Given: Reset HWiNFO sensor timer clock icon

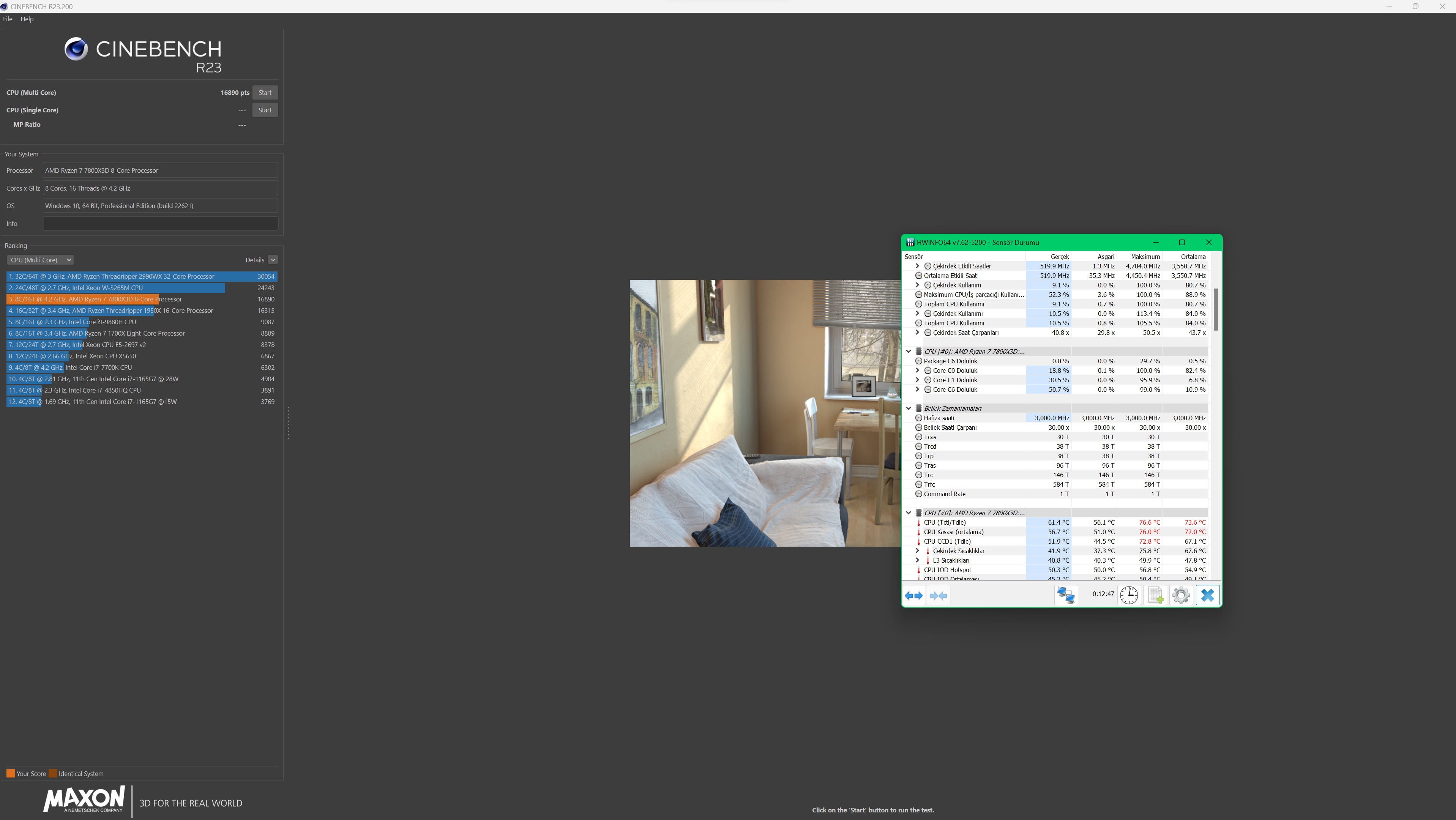Looking at the screenshot, I should tap(1129, 595).
